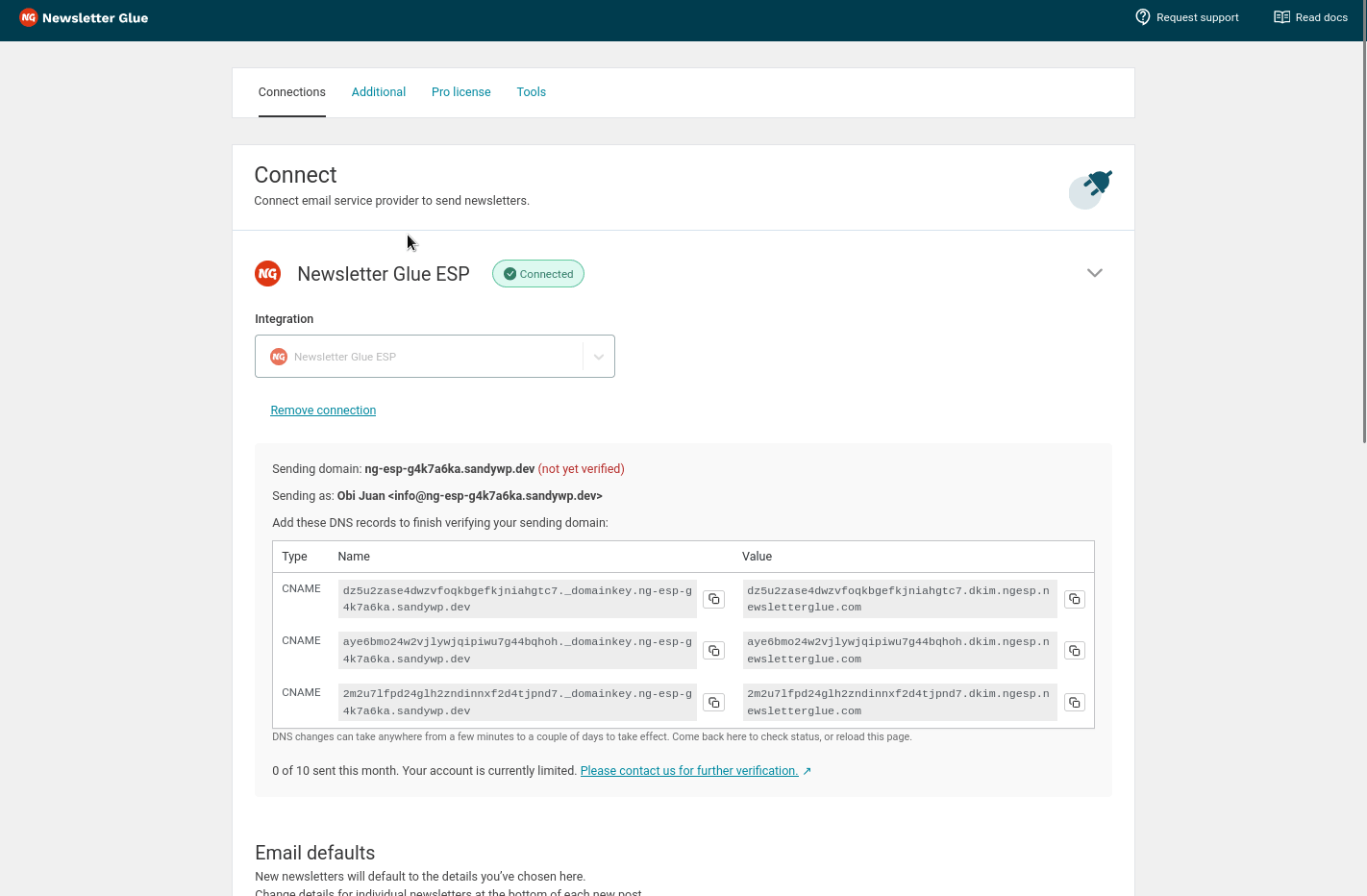
Task: Click the red NG logo beside Newsletter Glue ESP
Action: point(267,274)
